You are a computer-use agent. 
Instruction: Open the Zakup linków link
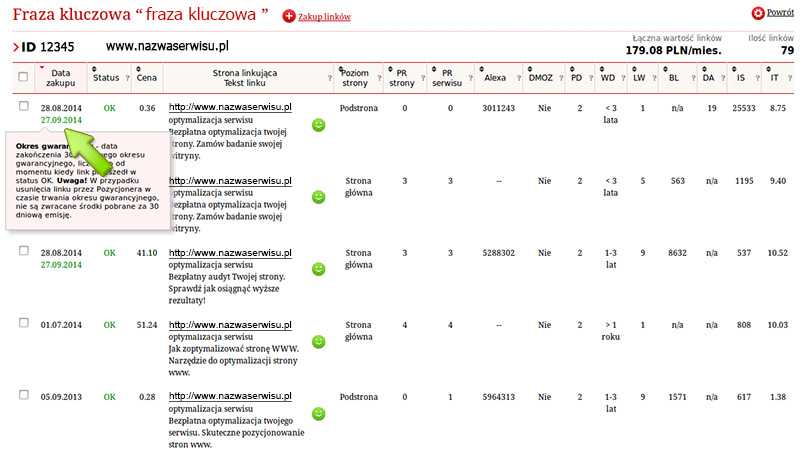[324, 17]
